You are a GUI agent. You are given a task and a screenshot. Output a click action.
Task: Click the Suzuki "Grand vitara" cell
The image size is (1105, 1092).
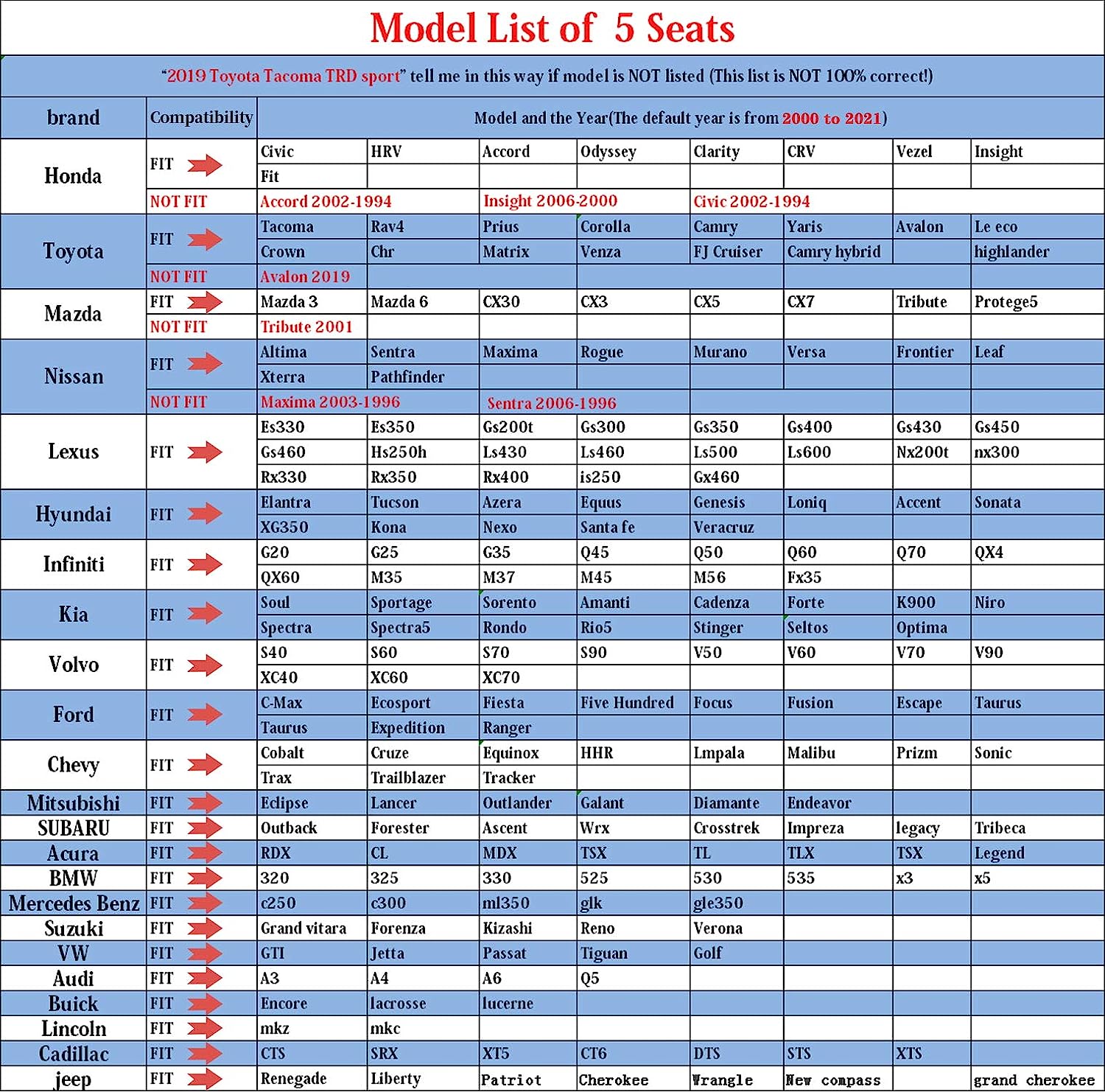click(x=304, y=928)
